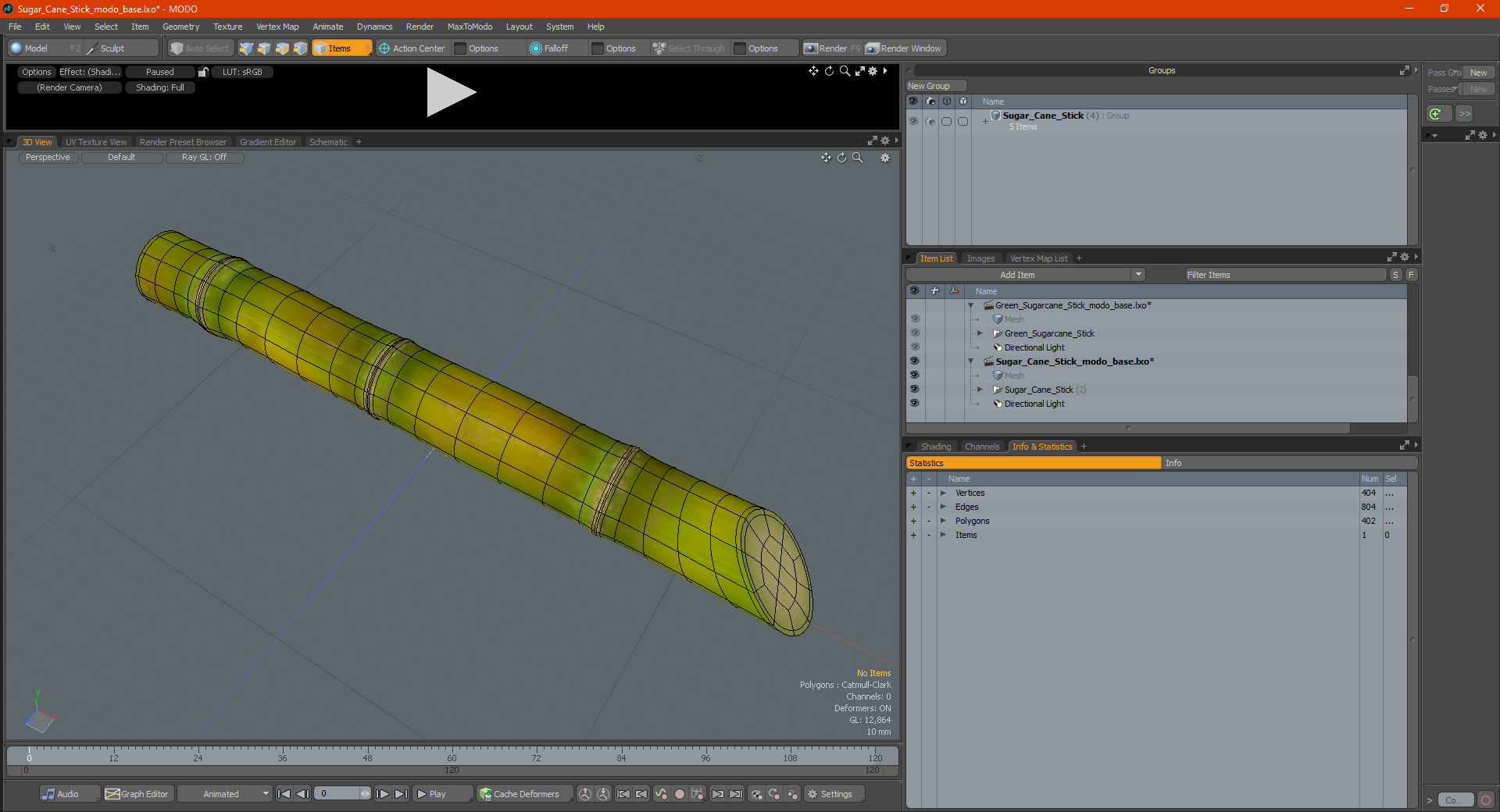The height and width of the screenshot is (812, 1500).
Task: Switch to Channels tab
Action: coord(982,447)
